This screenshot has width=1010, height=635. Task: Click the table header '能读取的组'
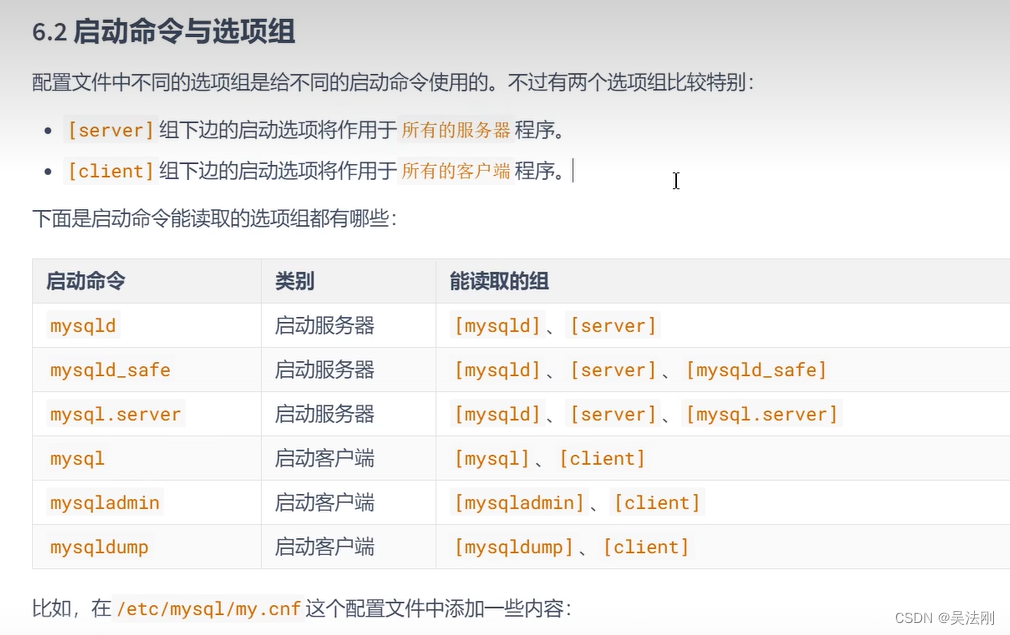(499, 281)
